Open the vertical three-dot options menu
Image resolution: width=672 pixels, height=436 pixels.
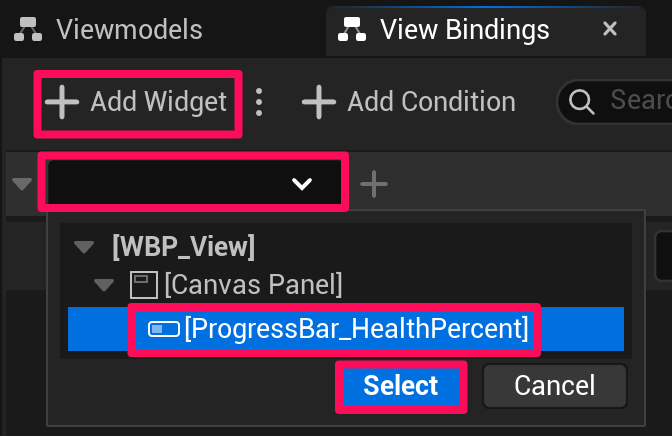pos(260,102)
